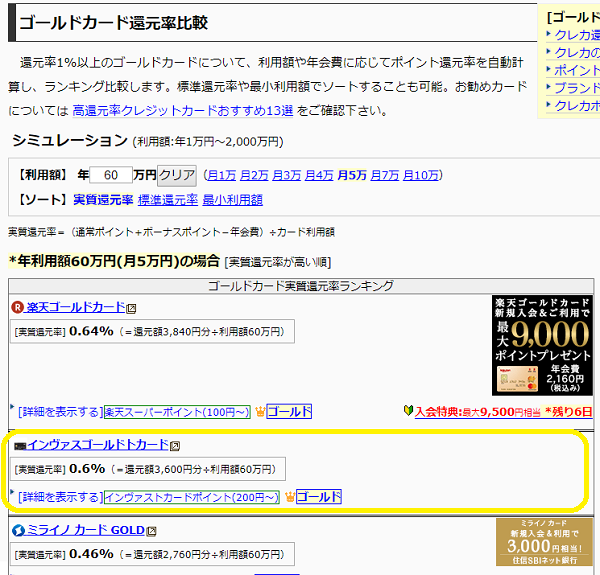
Task: Open first sidebar link starting クレカ還
Action: coord(577,35)
